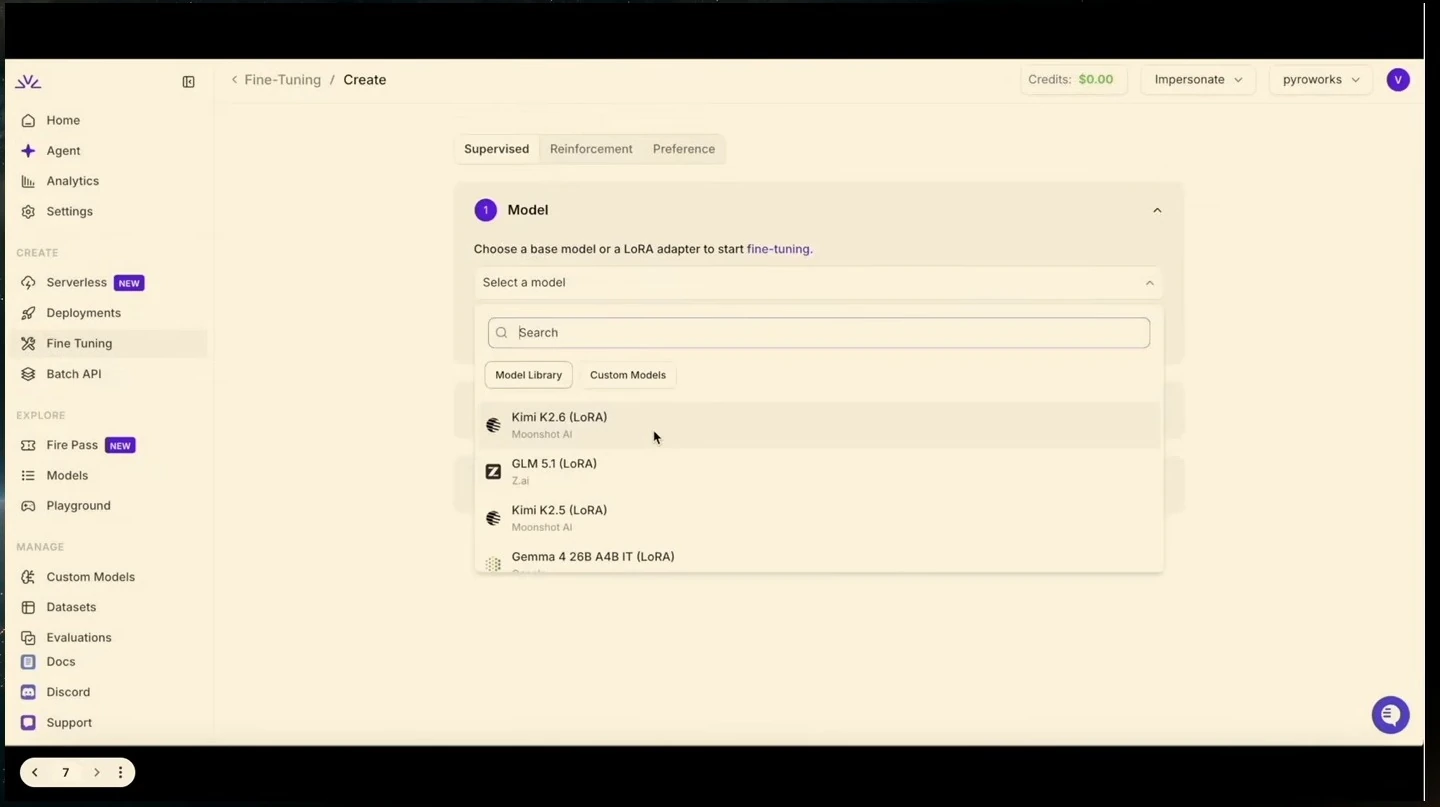Viewport: 1440px width, 807px height.
Task: Open the Agent sparkle icon
Action: (28, 151)
